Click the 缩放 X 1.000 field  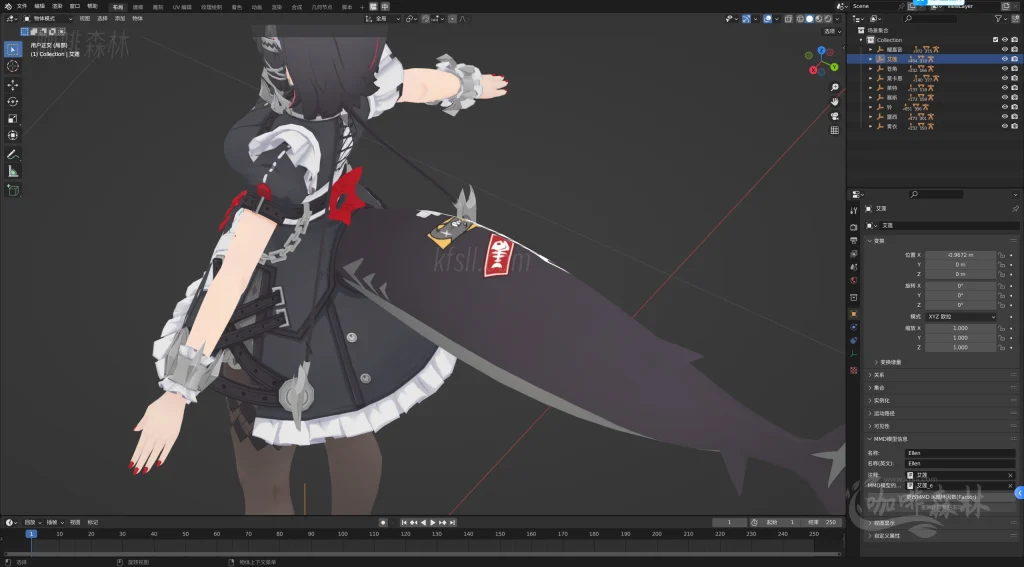pos(961,328)
